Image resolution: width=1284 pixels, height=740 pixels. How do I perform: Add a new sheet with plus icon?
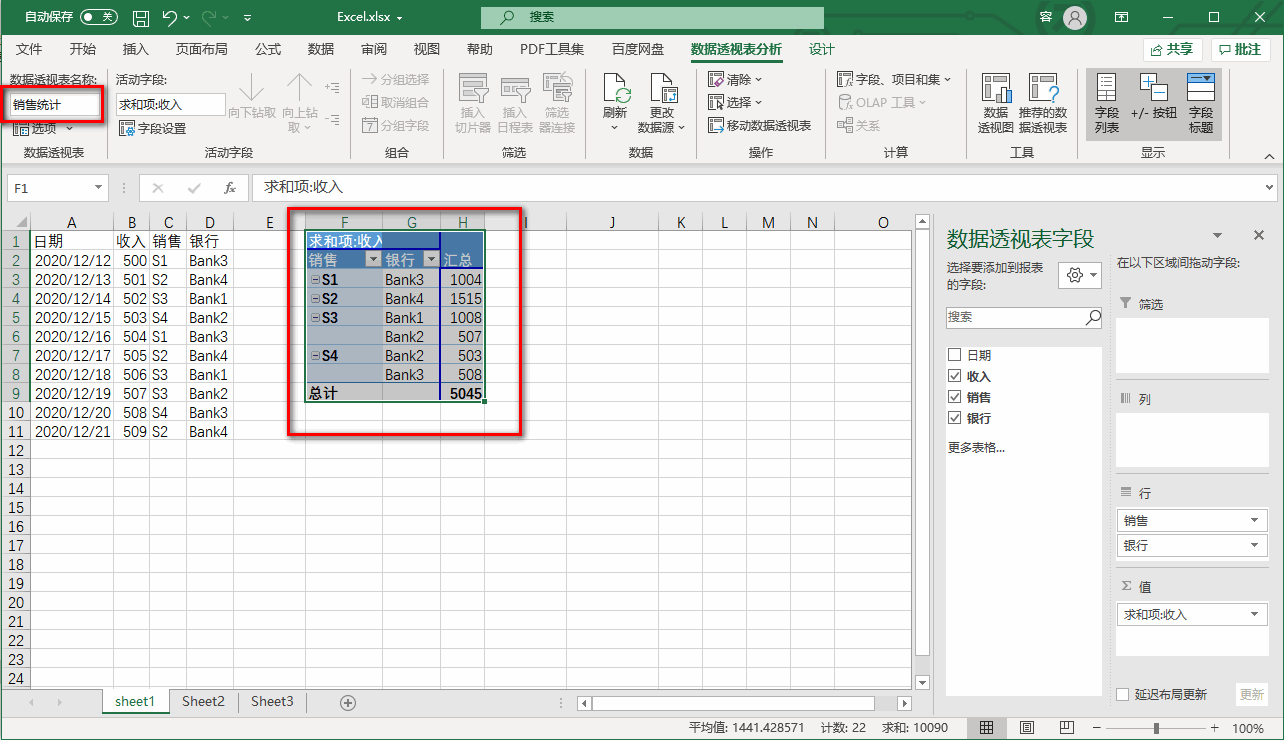[x=348, y=703]
